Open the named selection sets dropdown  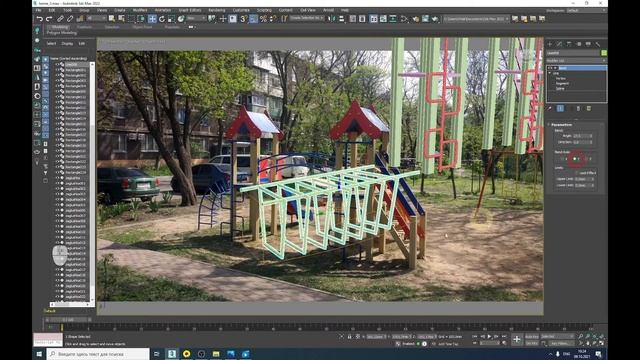click(x=307, y=19)
